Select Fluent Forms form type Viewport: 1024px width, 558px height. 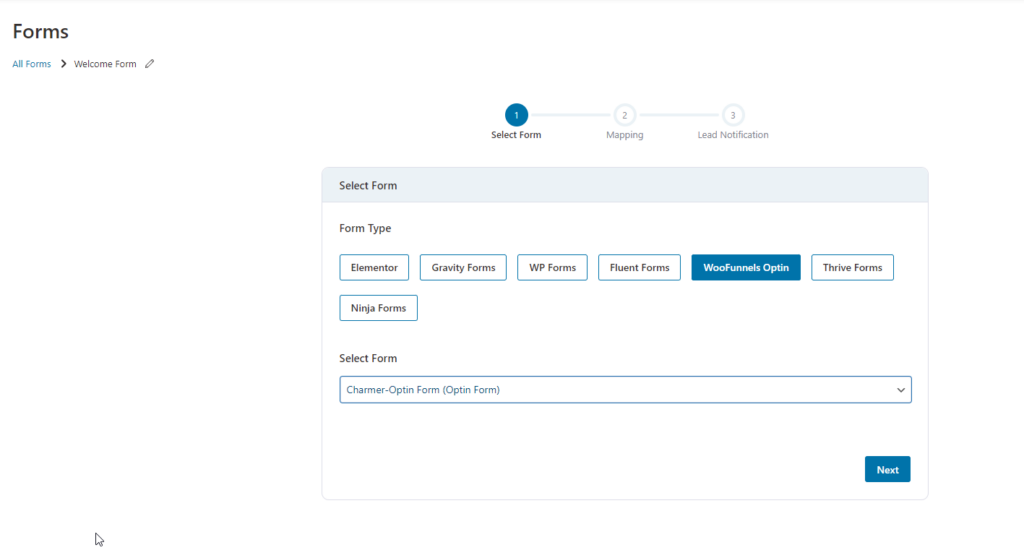(x=639, y=267)
